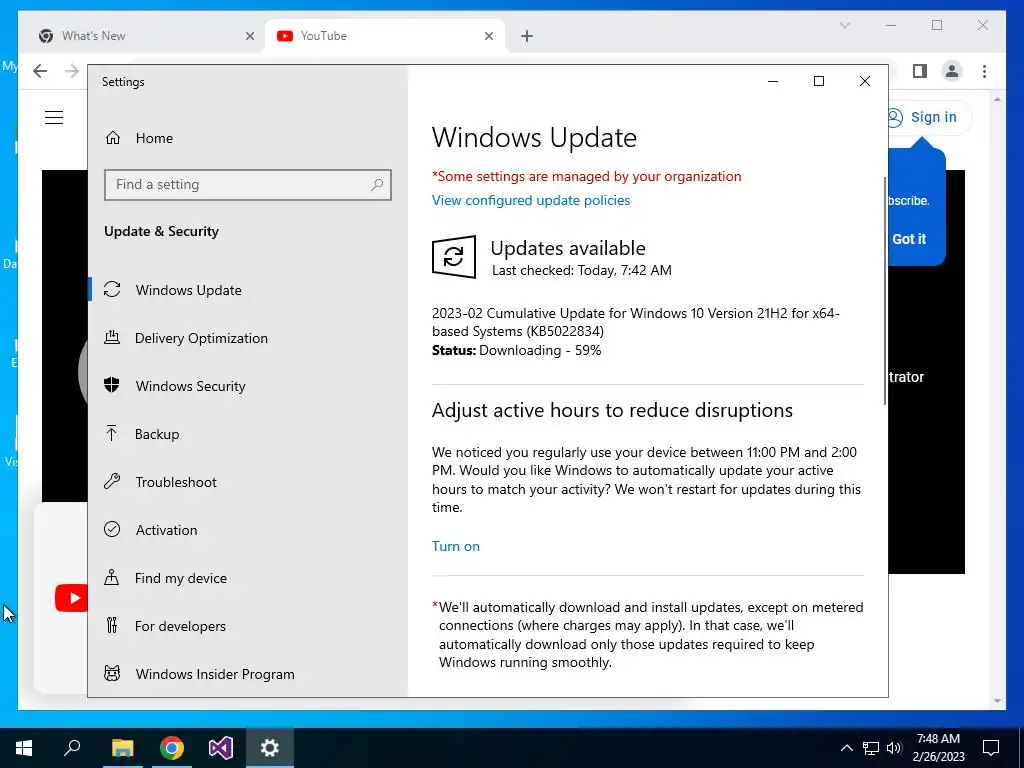Switch to the YouTube Chrome tab

385,36
